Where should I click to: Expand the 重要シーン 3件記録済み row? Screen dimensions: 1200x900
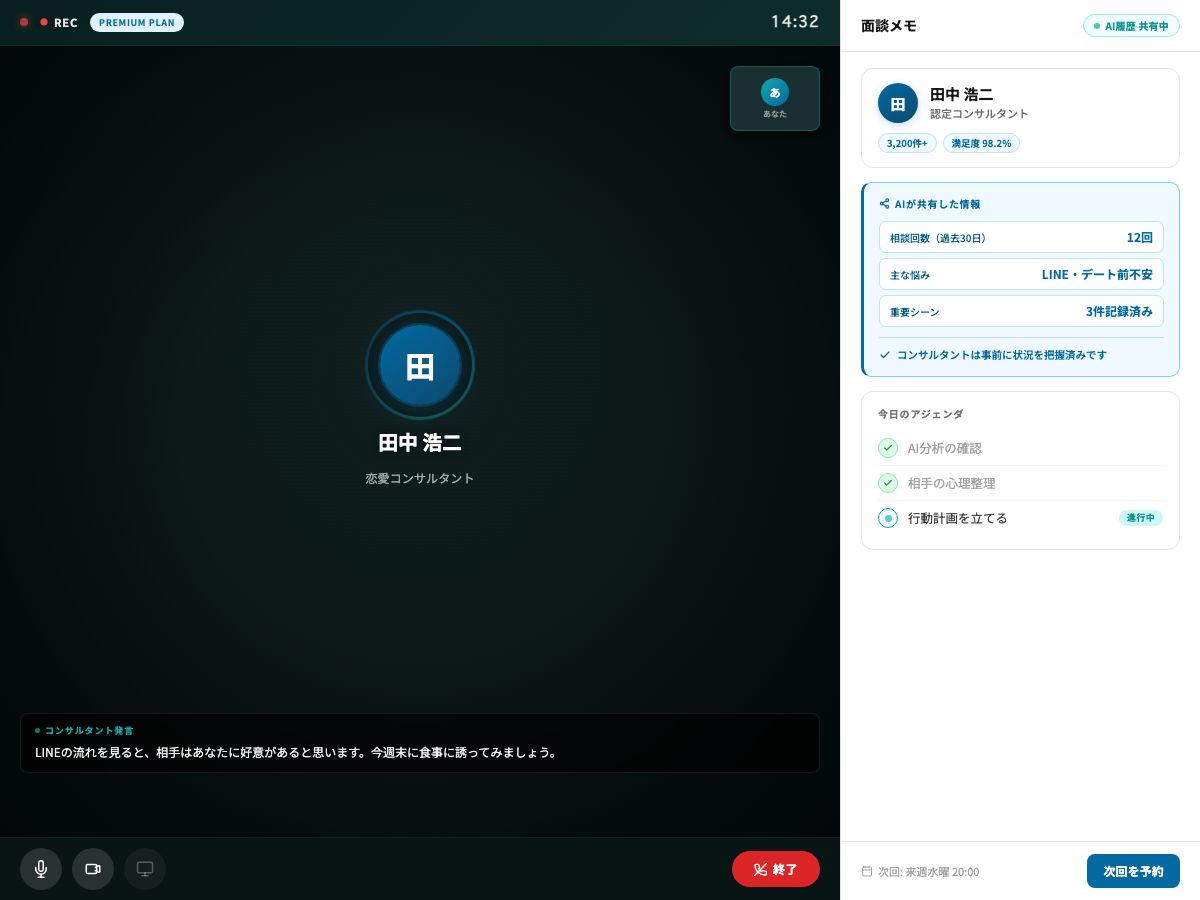(1021, 311)
